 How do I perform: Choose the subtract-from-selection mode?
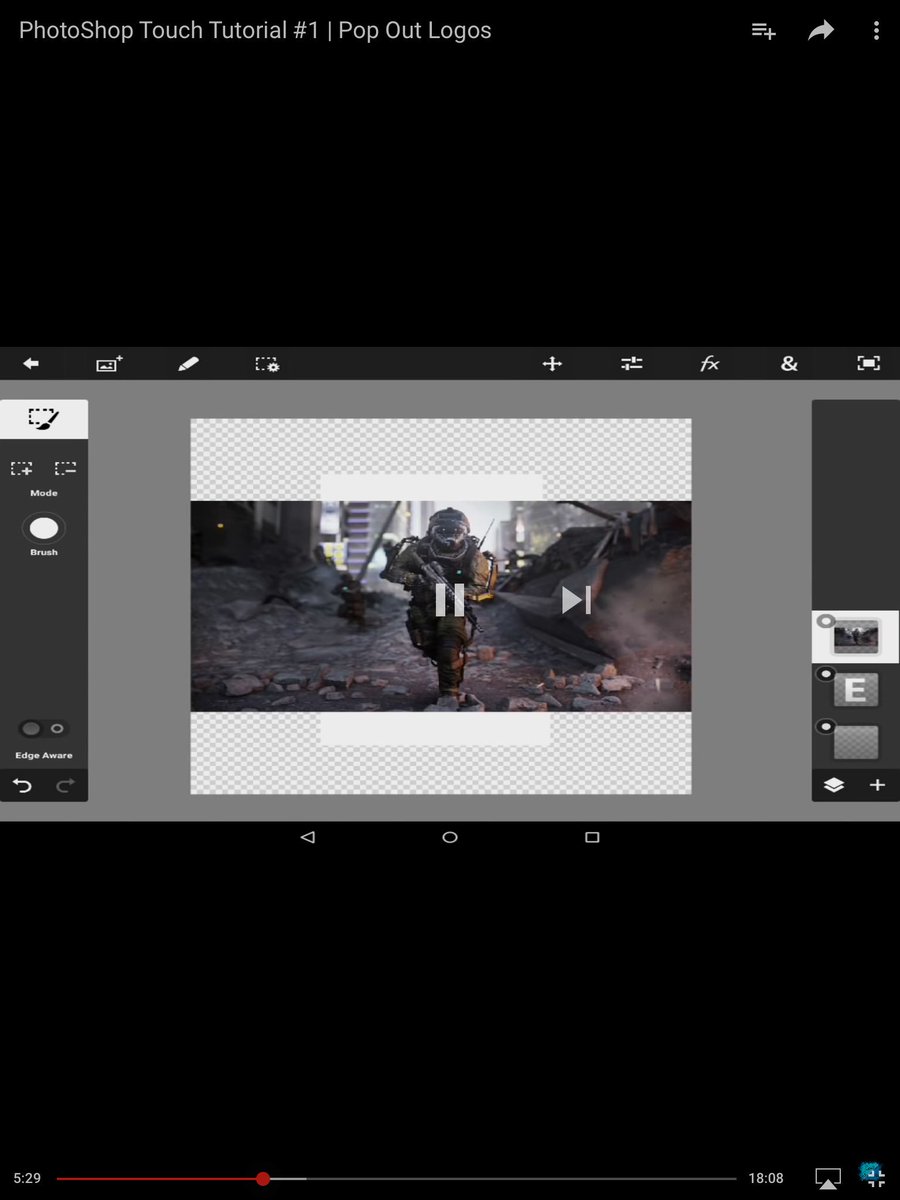click(66, 468)
